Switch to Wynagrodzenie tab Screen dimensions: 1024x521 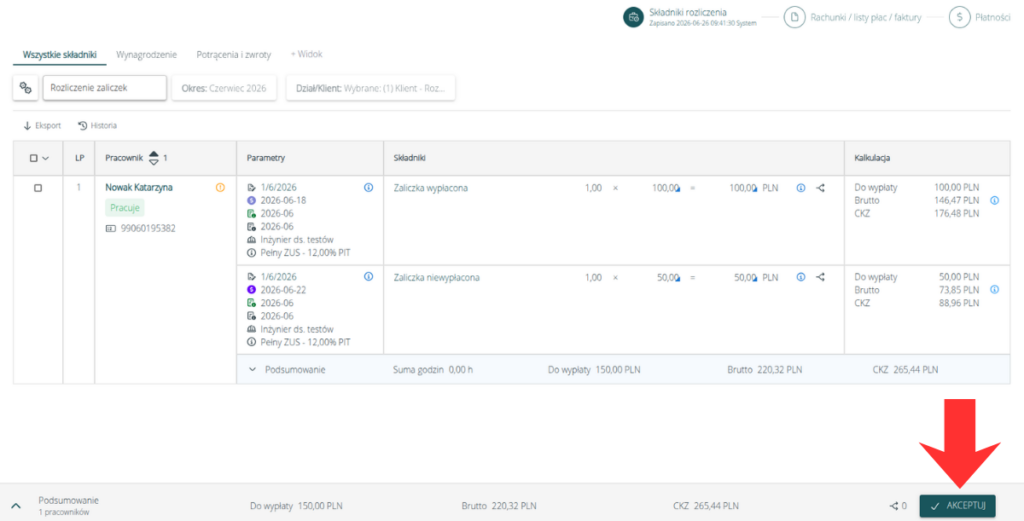click(x=146, y=55)
